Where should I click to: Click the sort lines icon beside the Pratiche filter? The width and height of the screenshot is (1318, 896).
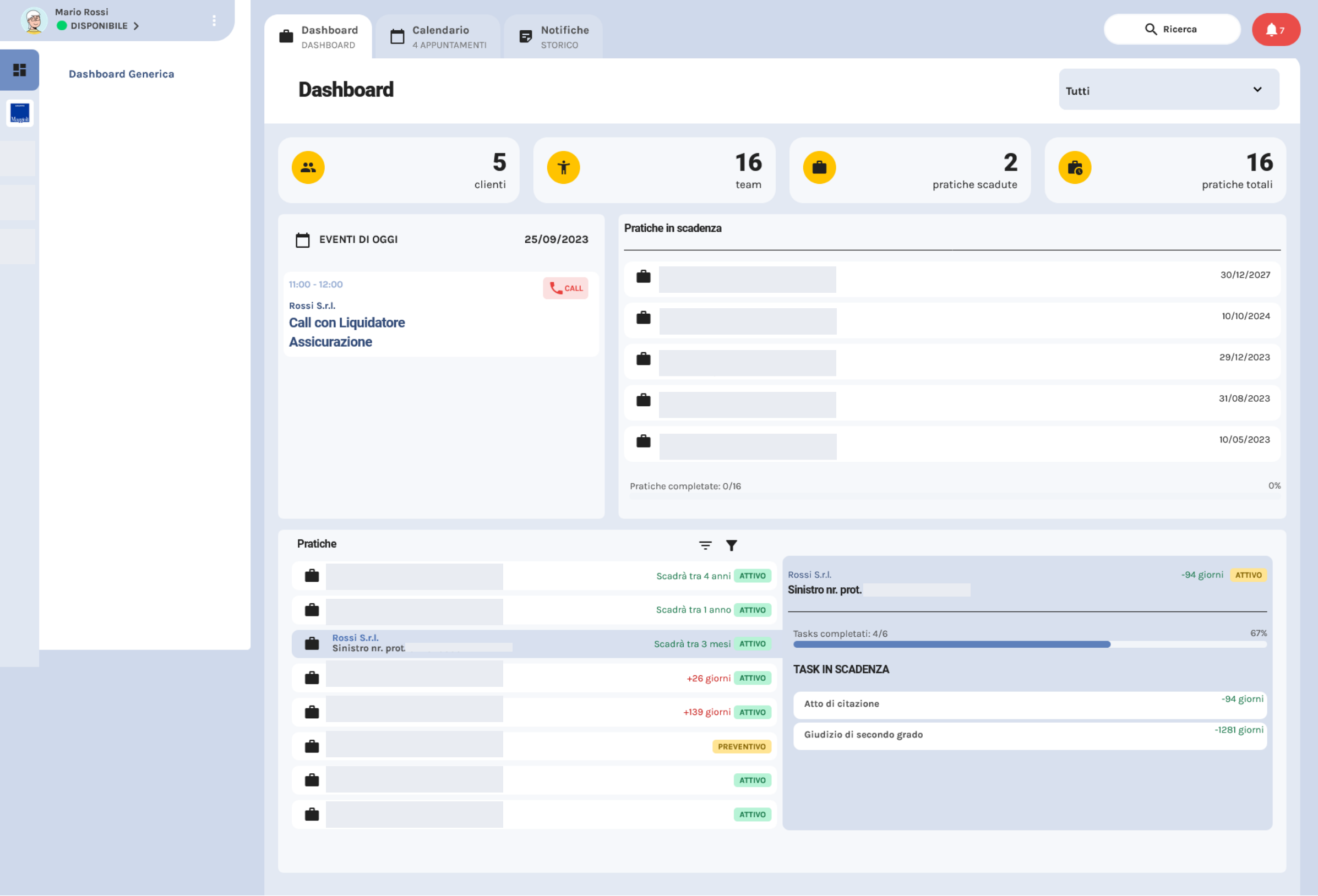pyautogui.click(x=705, y=544)
